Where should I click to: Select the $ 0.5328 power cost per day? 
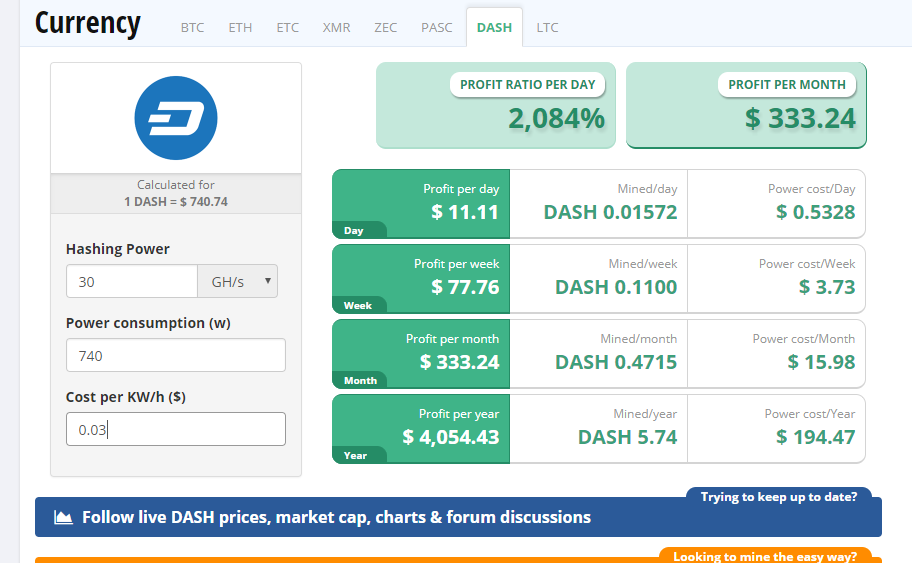click(815, 212)
